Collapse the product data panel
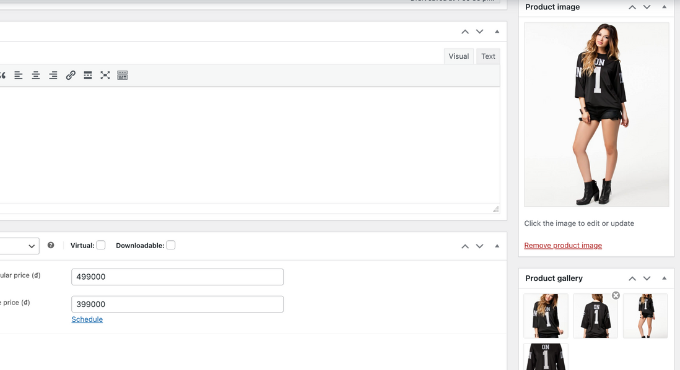680x370 pixels. click(497, 246)
